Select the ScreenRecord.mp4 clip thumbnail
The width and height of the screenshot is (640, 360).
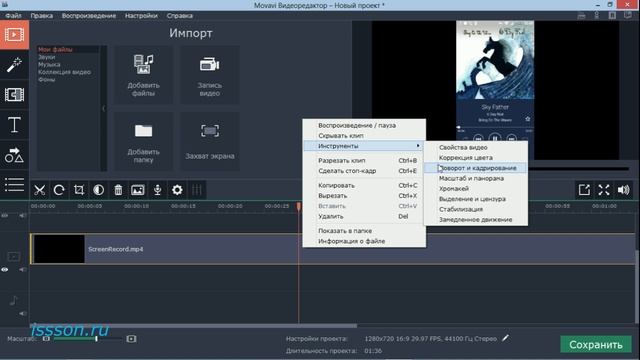click(x=60, y=249)
